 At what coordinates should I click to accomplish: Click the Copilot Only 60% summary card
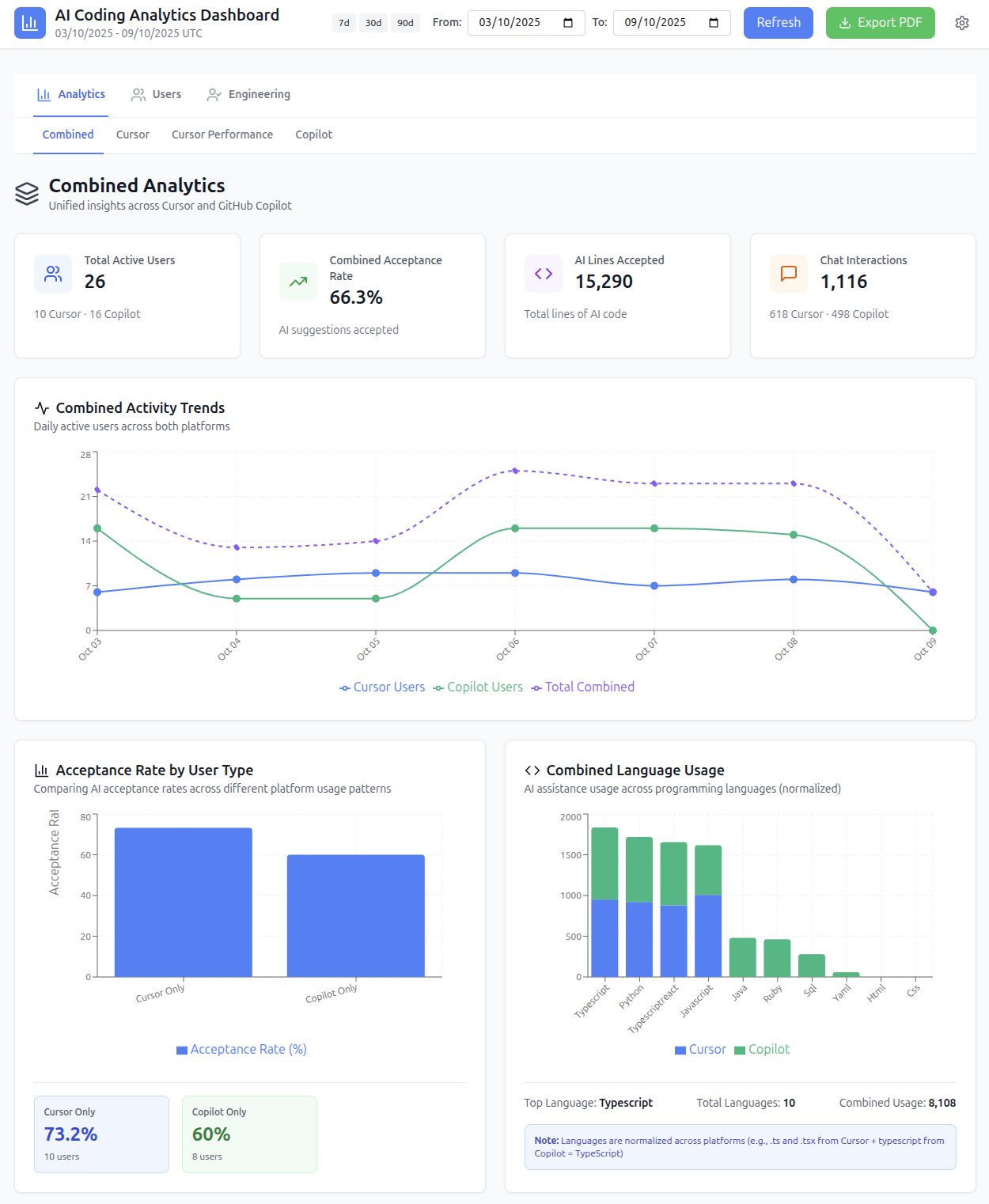249,1134
